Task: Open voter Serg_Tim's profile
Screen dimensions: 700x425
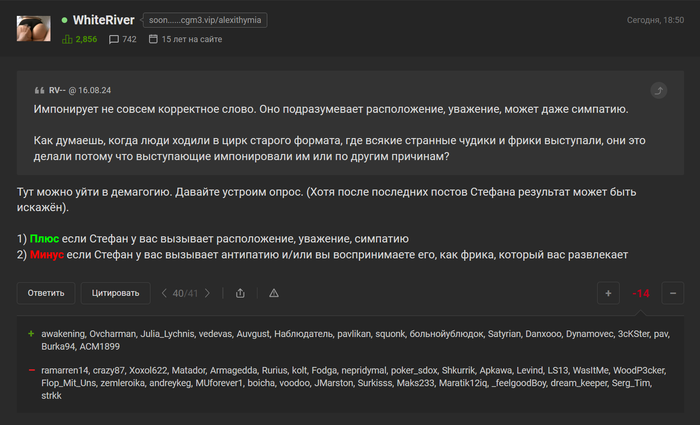Action: [632, 383]
